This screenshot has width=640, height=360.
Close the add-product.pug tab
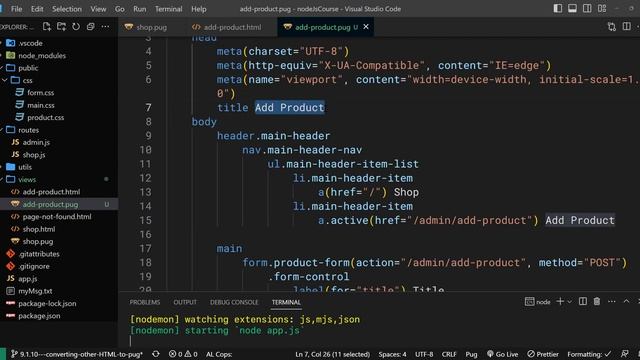point(366,27)
